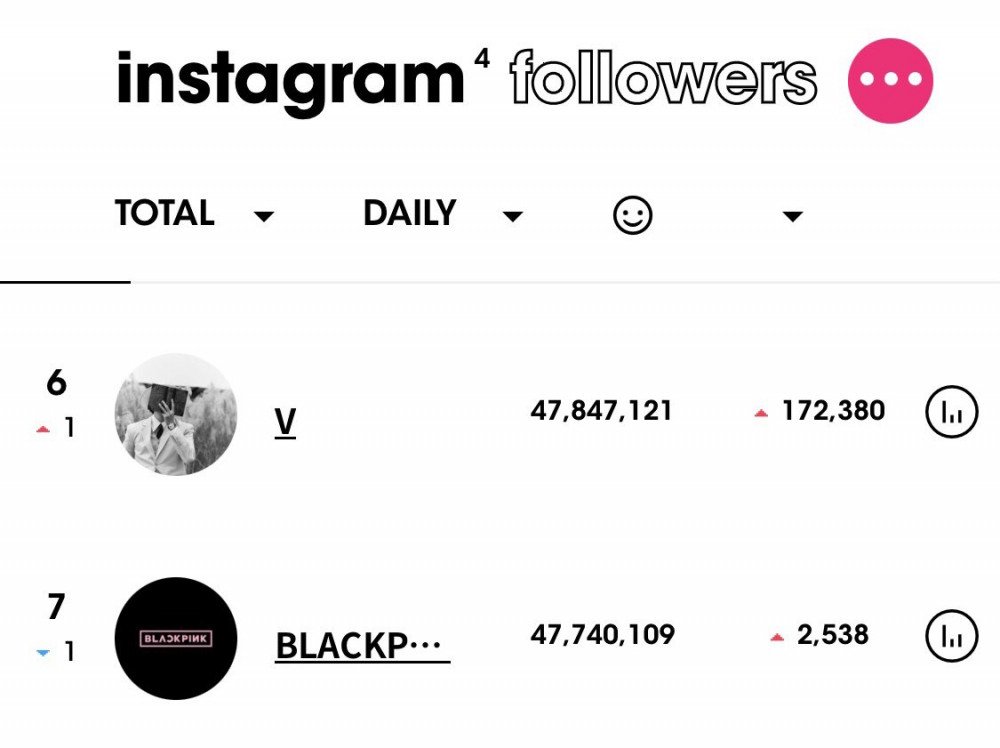Click the smiley face filter icon
Viewport: 1000px width, 748px height.
pyautogui.click(x=632, y=215)
